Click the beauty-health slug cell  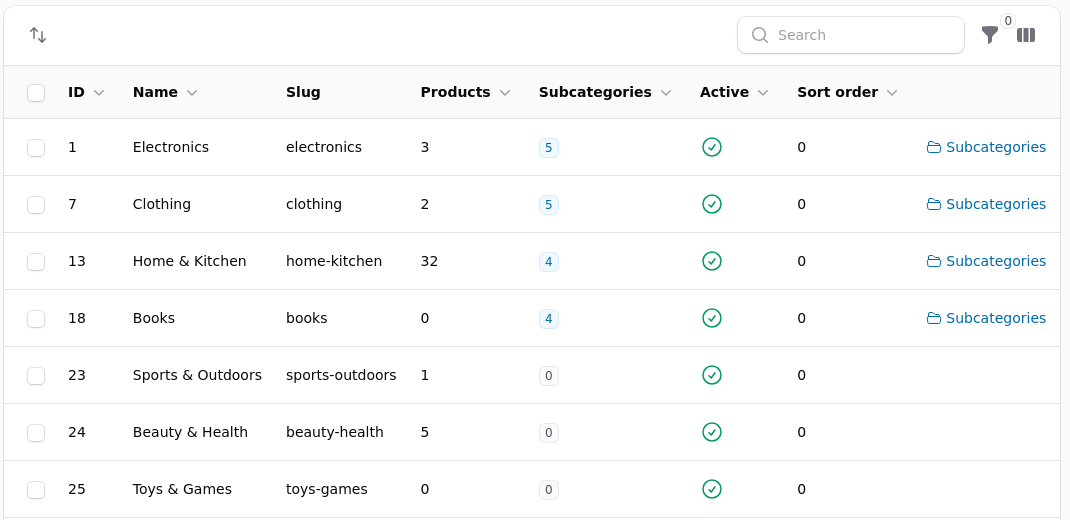point(334,432)
